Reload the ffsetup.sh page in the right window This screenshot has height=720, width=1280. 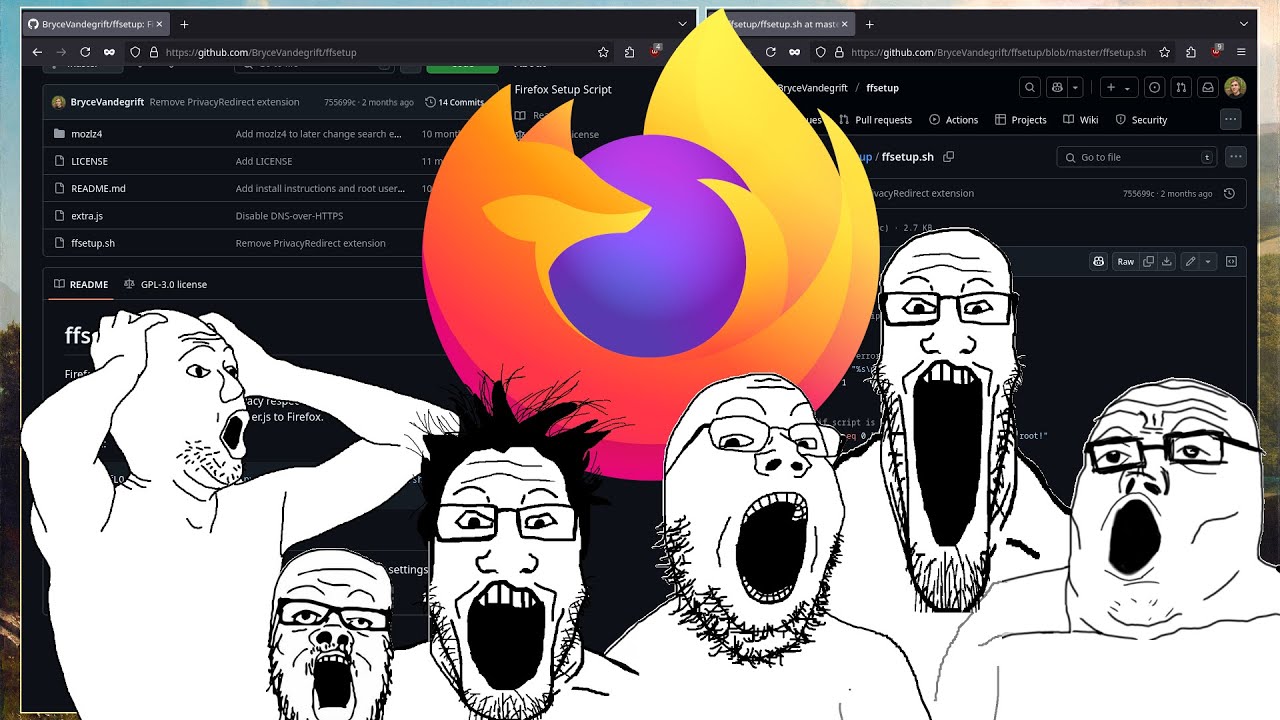(770, 52)
